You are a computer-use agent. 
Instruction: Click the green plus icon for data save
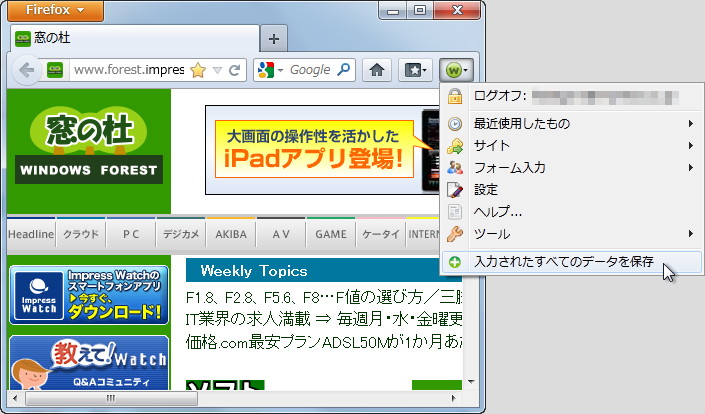[455, 262]
